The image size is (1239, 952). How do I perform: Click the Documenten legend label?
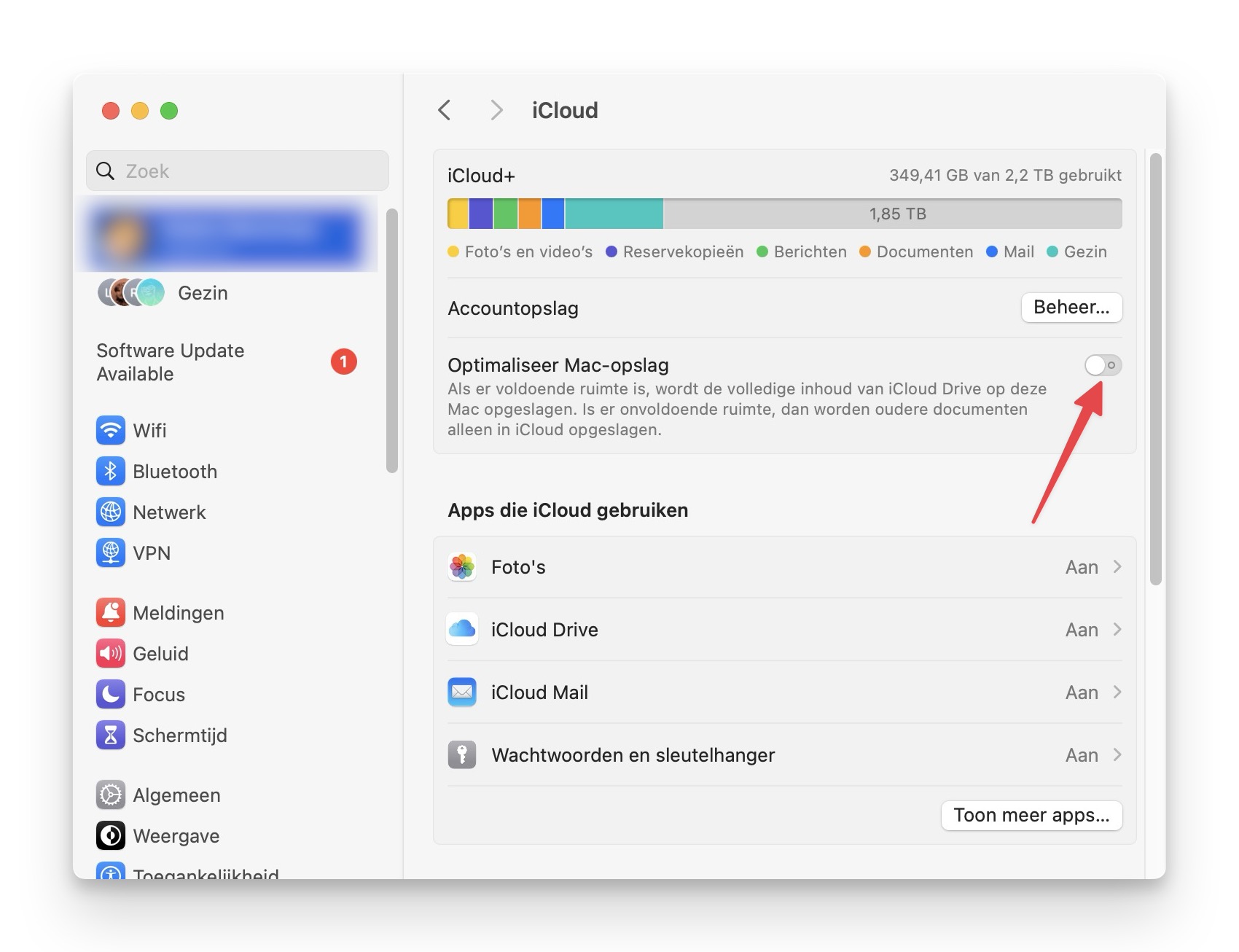(924, 251)
